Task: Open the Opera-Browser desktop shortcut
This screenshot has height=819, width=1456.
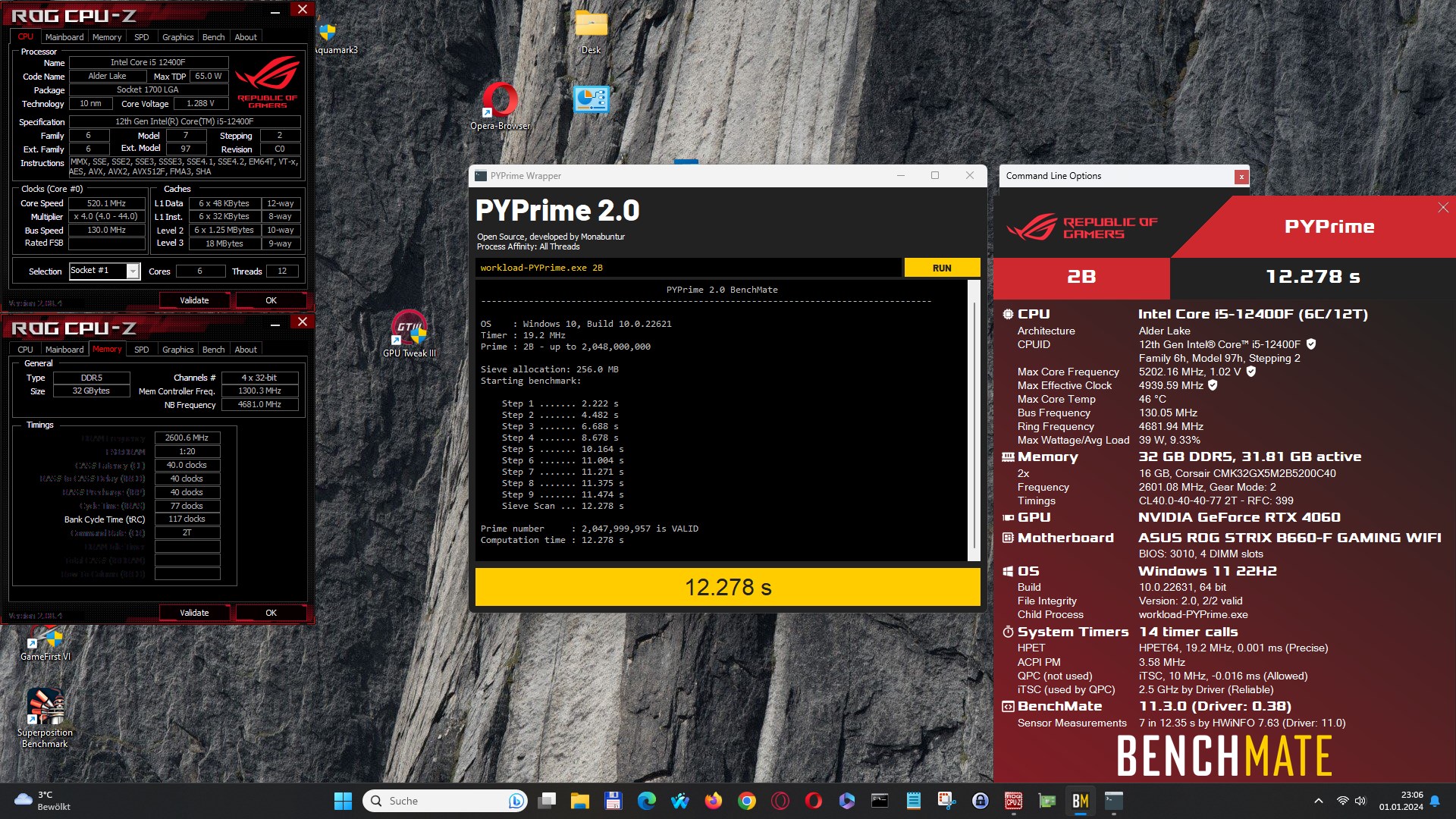Action: point(500,106)
